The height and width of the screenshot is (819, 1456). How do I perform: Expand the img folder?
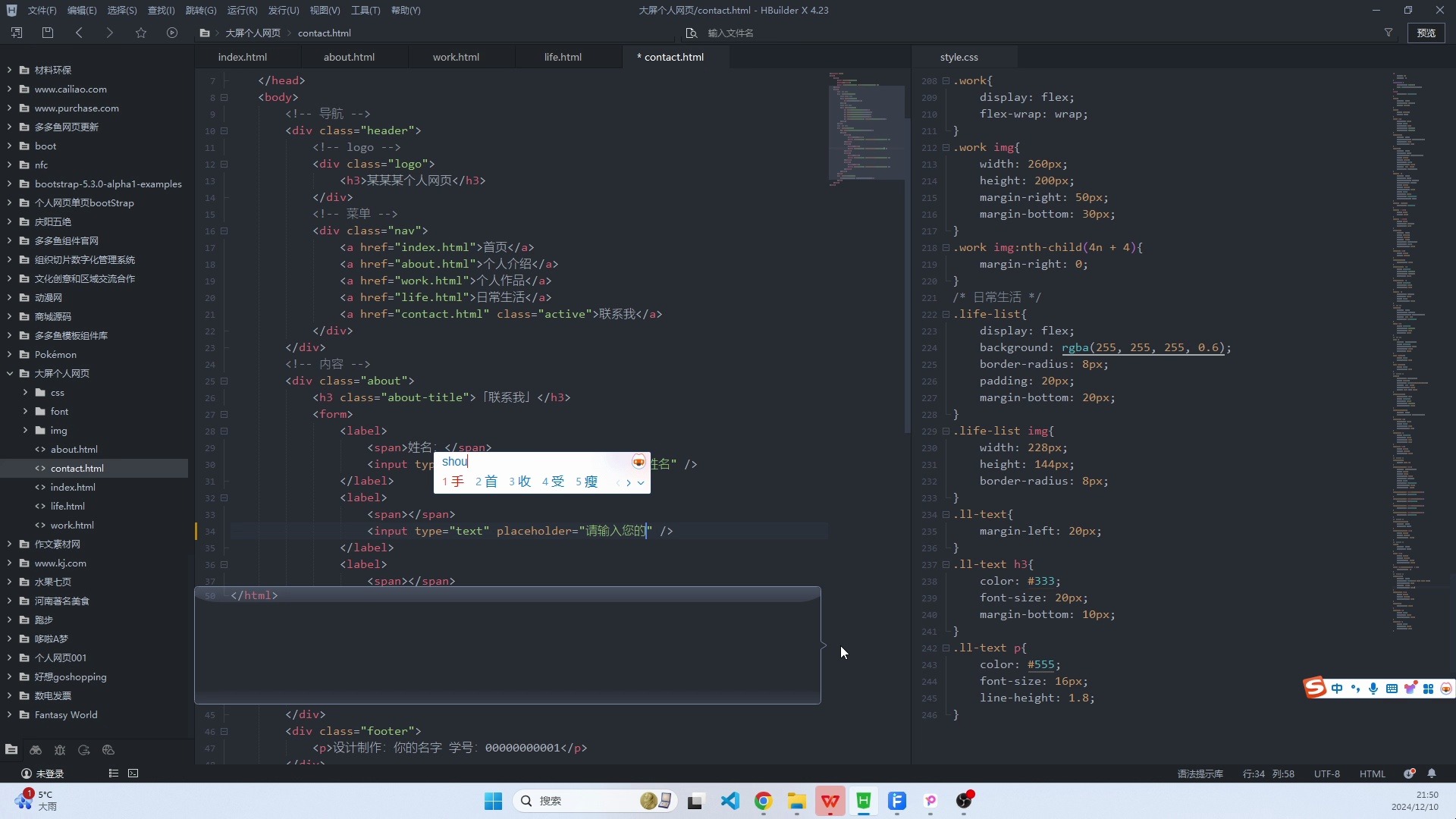coord(25,430)
